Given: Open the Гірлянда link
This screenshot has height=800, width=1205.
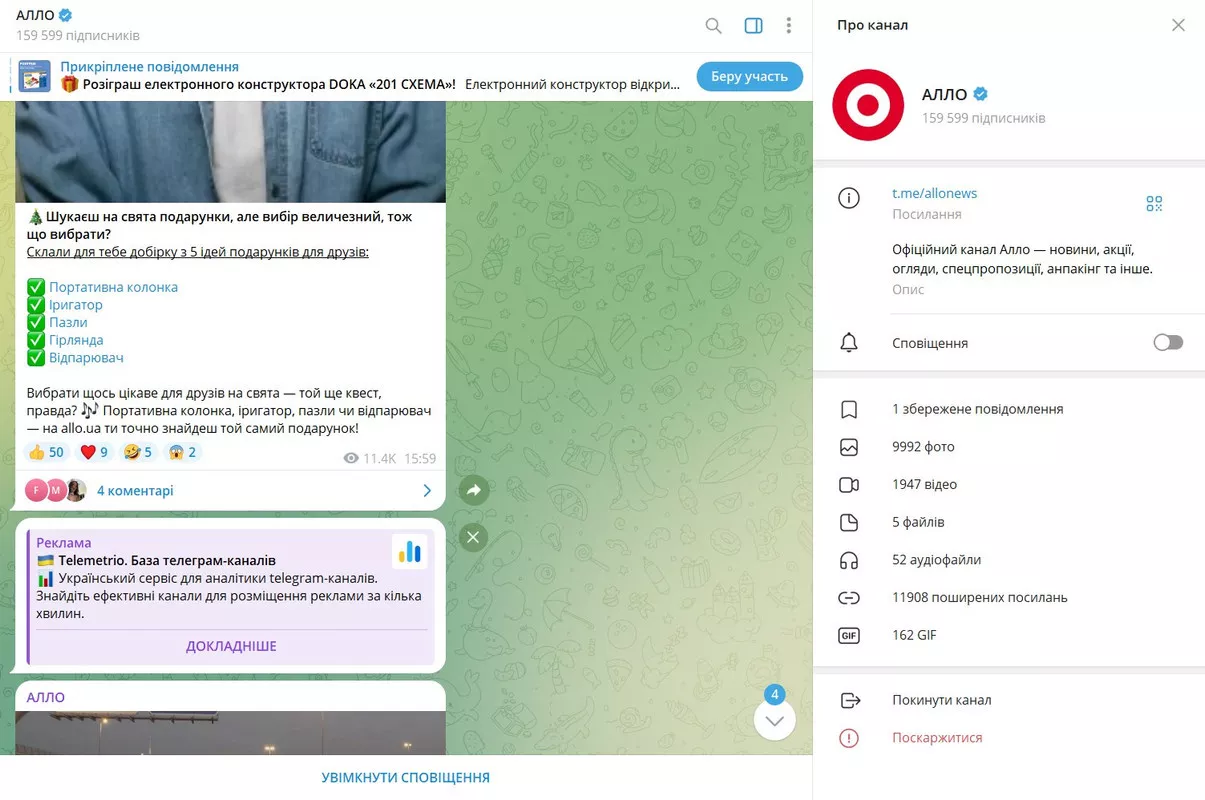Looking at the screenshot, I should pos(76,340).
